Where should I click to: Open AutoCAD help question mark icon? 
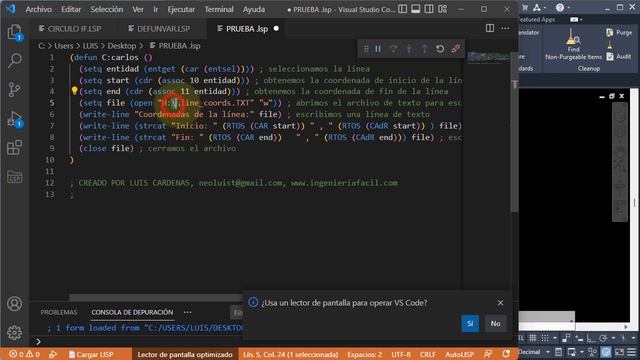click(560, 7)
